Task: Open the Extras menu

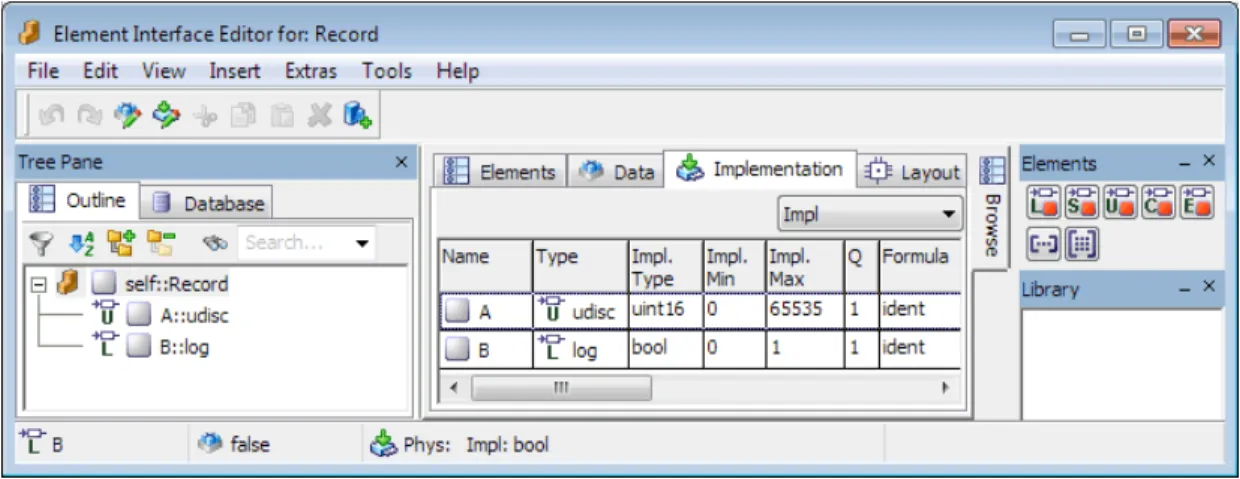Action: [311, 71]
